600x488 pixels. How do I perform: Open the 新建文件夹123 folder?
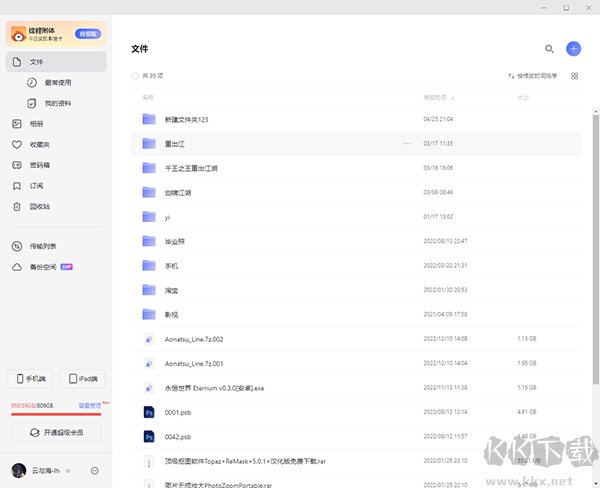(186, 119)
